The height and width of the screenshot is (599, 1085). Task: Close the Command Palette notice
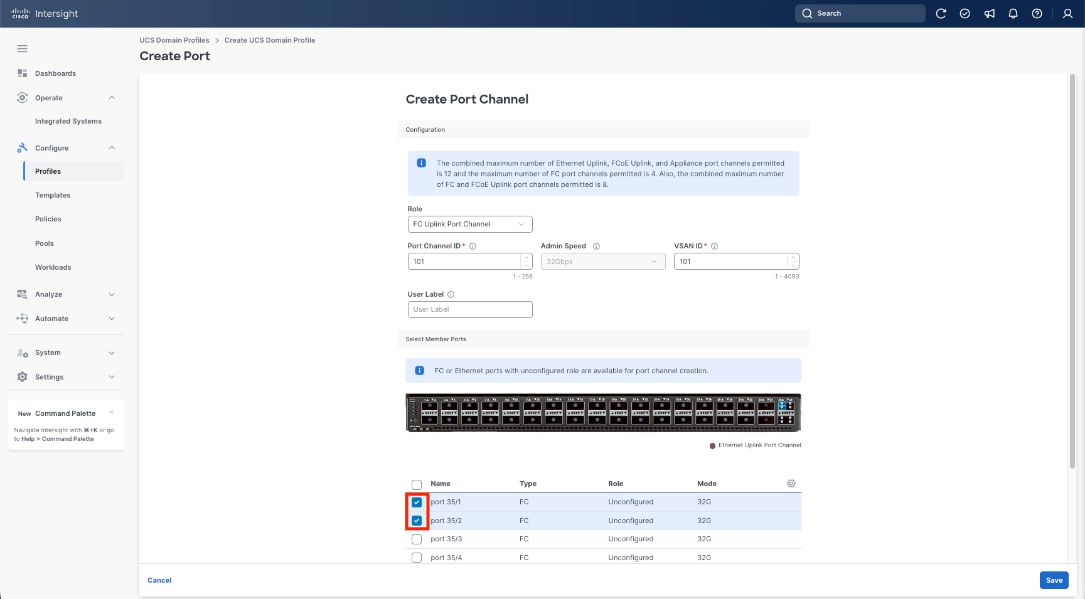pyautogui.click(x=111, y=412)
